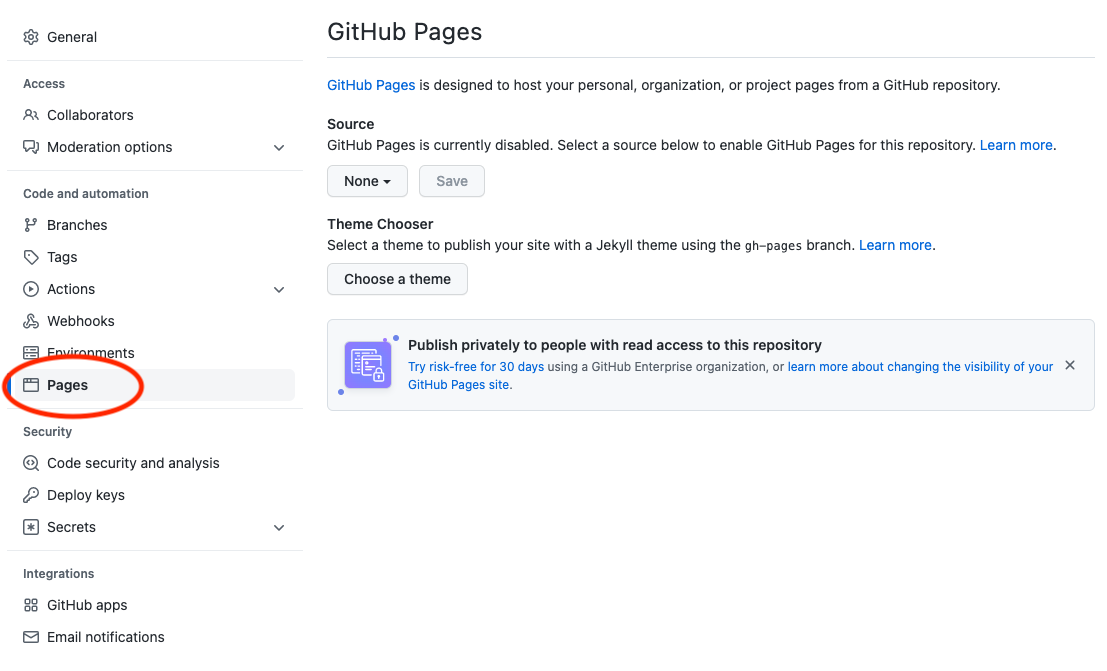Viewport: 1107px width, 671px height.
Task: Click the gear icon beside General
Action: point(29,37)
